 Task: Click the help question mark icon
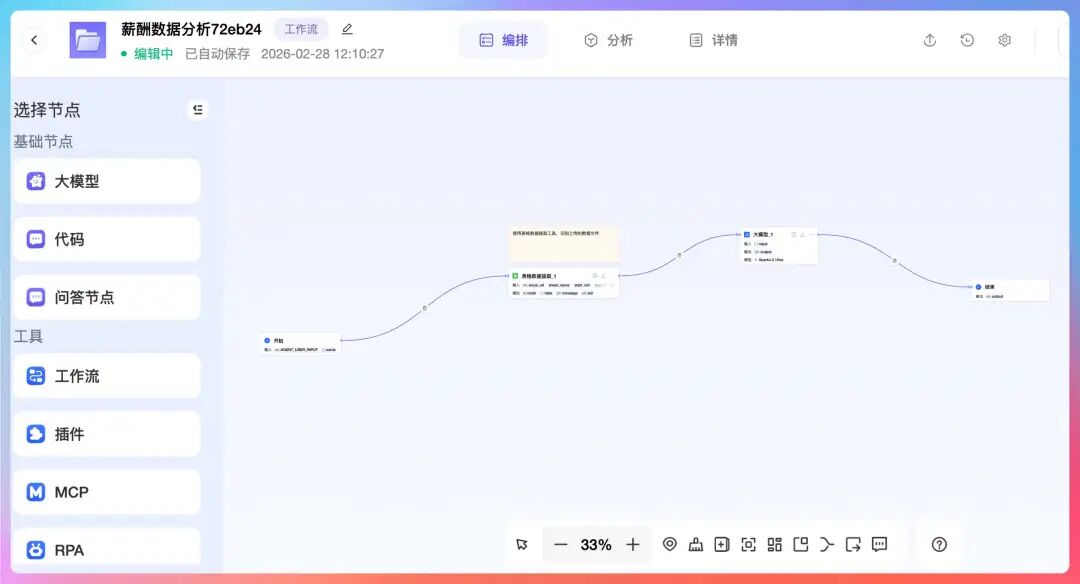pyautogui.click(x=938, y=544)
